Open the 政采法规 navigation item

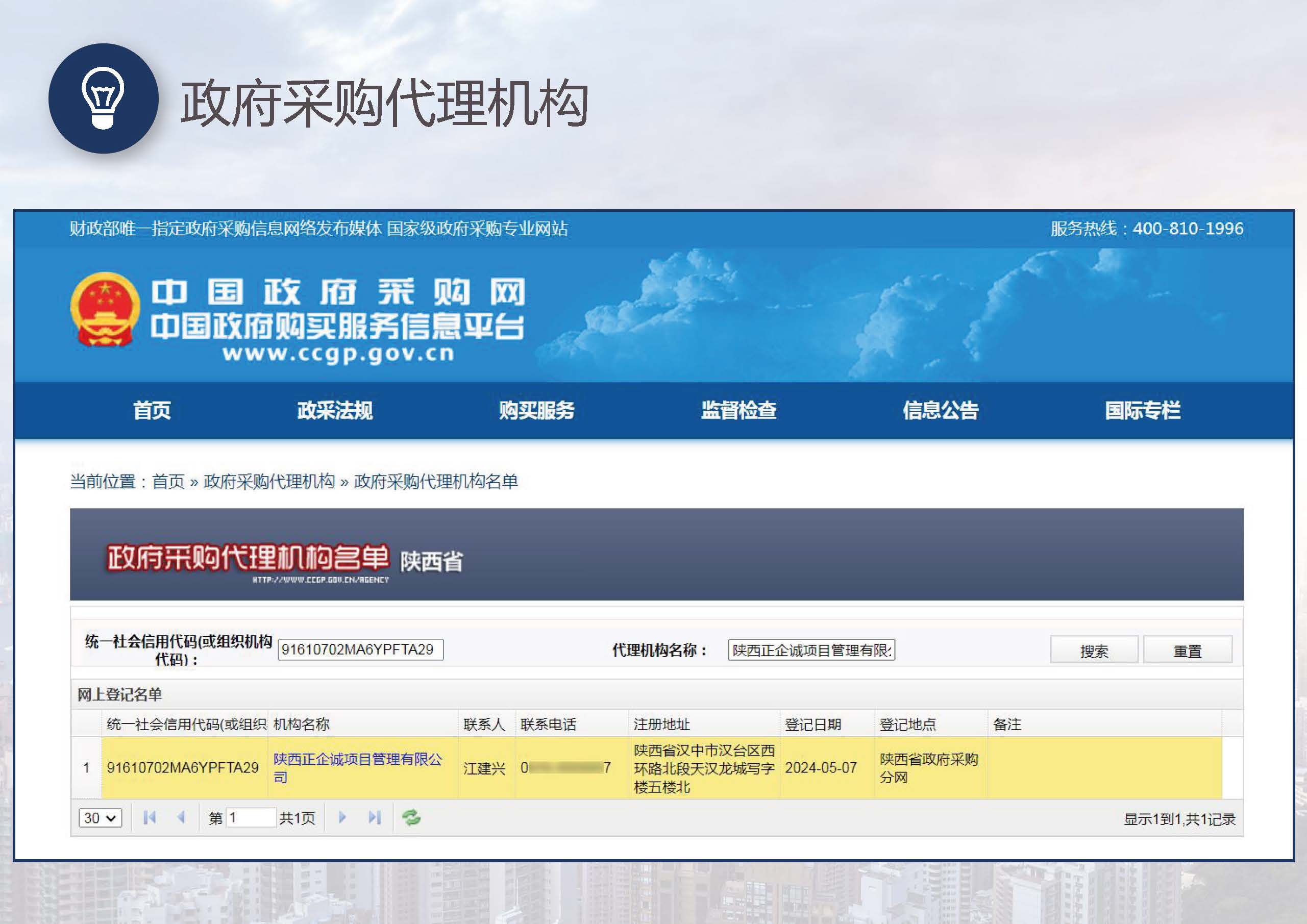click(335, 410)
